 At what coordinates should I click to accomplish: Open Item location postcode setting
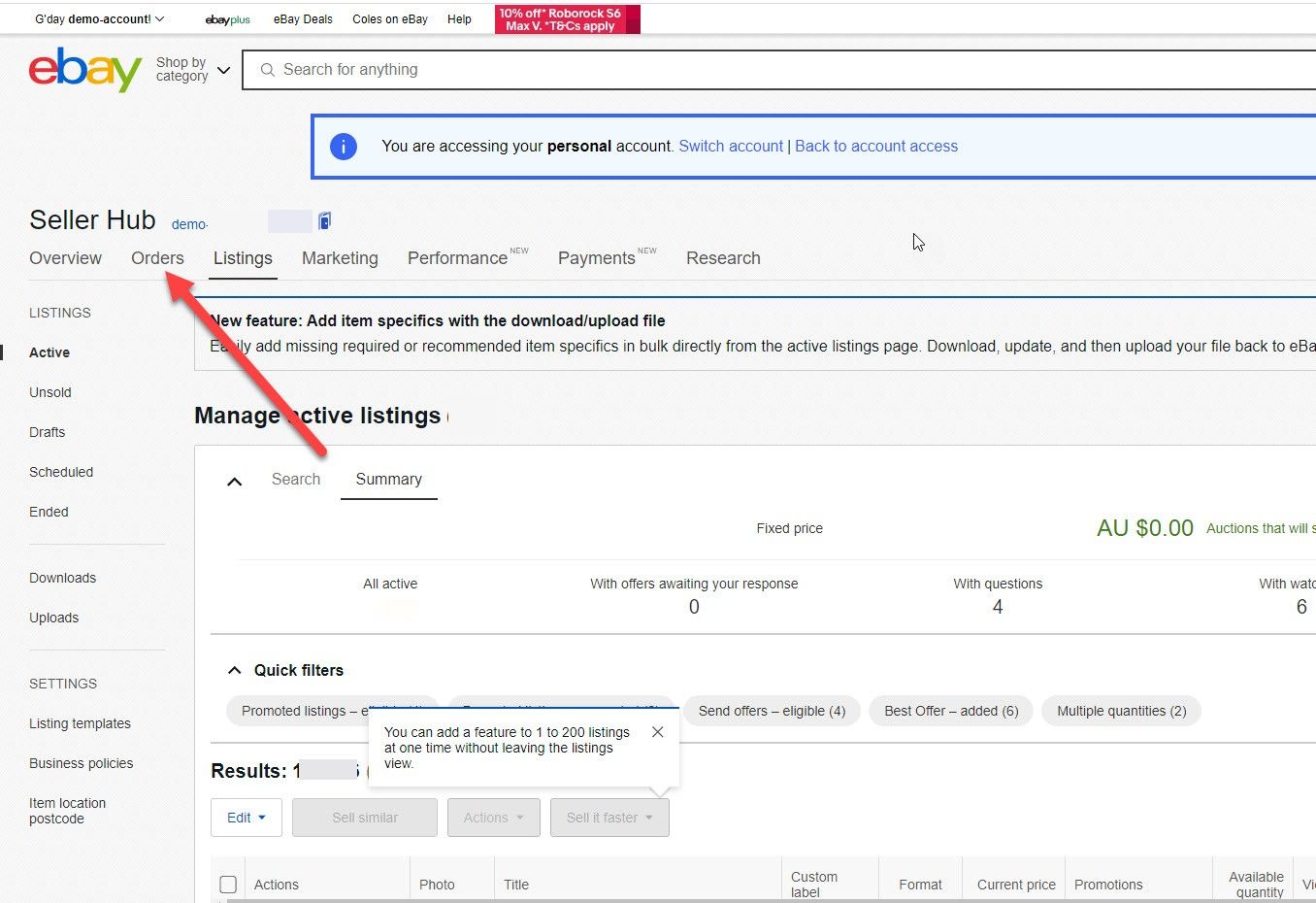pyautogui.click(x=68, y=811)
